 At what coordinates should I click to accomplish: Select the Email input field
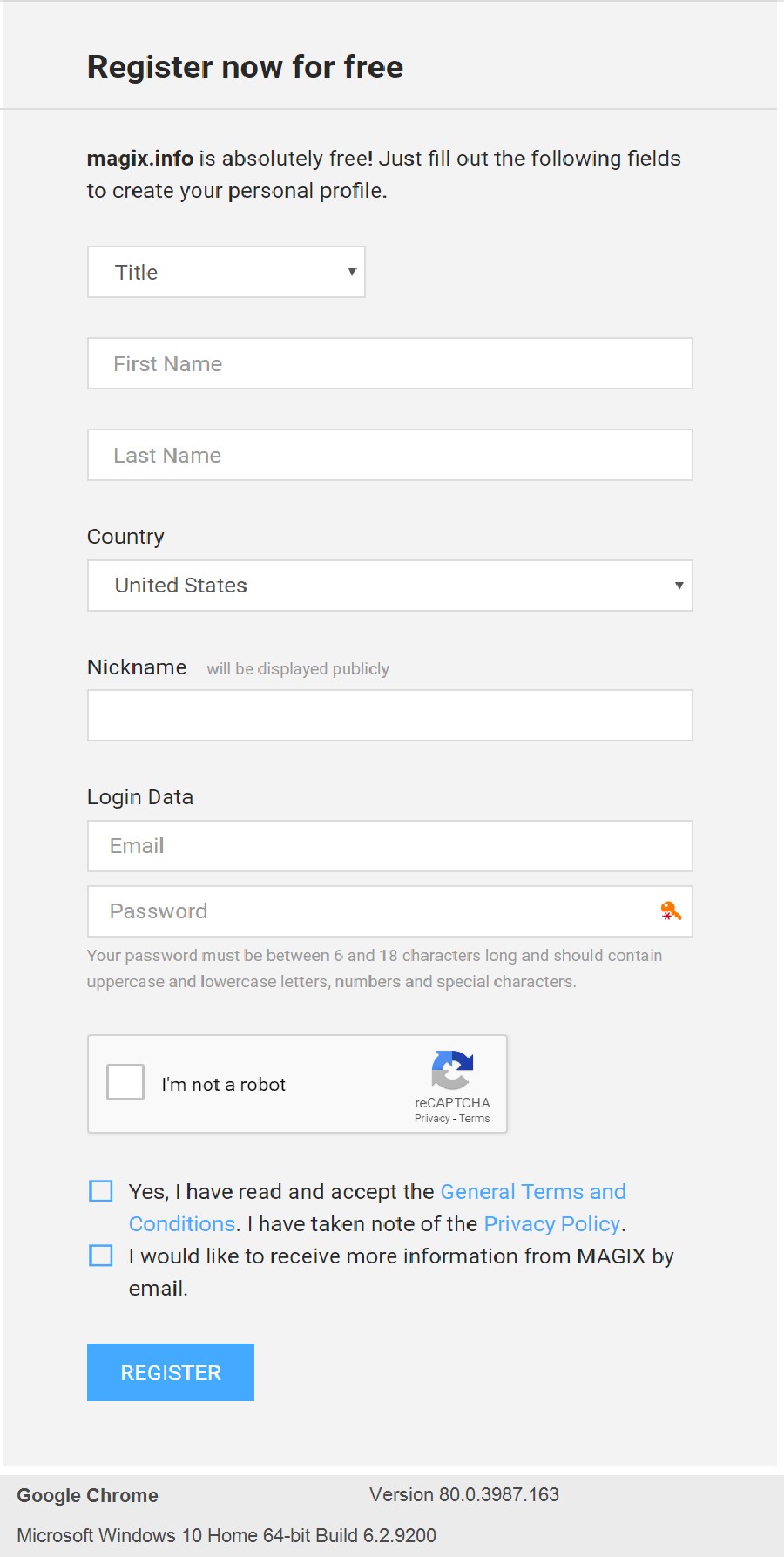click(x=390, y=846)
